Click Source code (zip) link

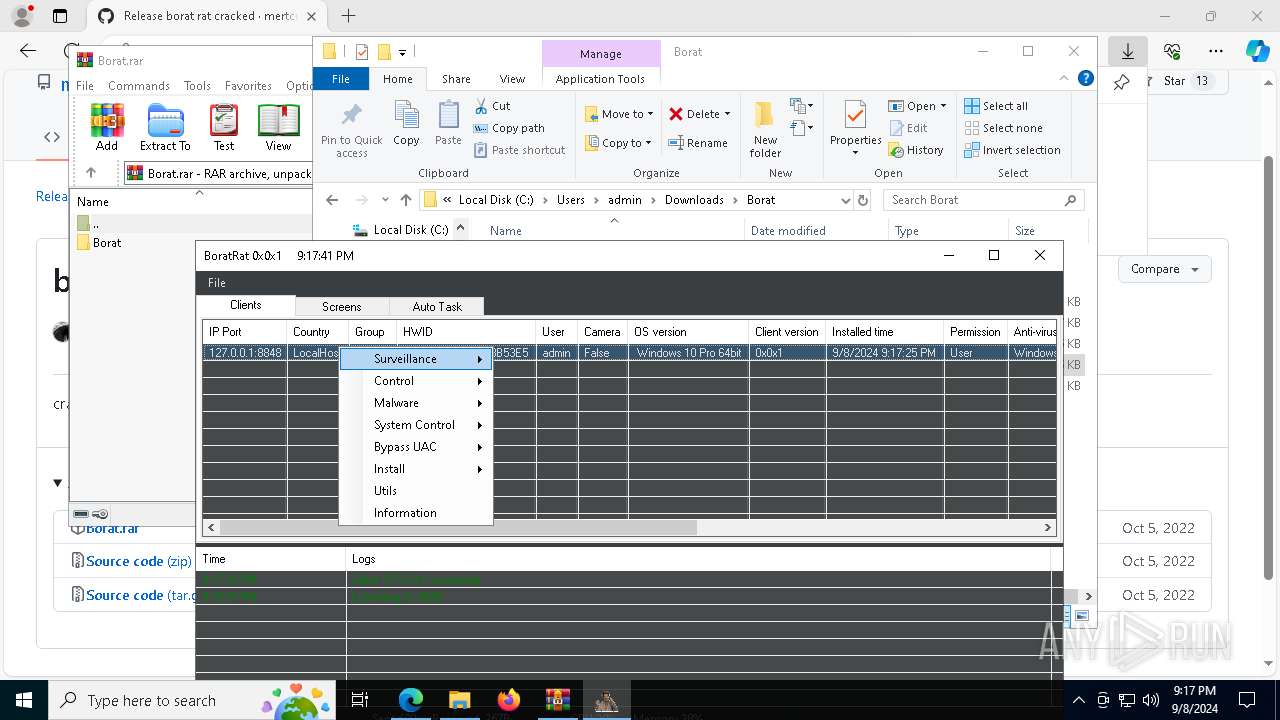pos(138,561)
